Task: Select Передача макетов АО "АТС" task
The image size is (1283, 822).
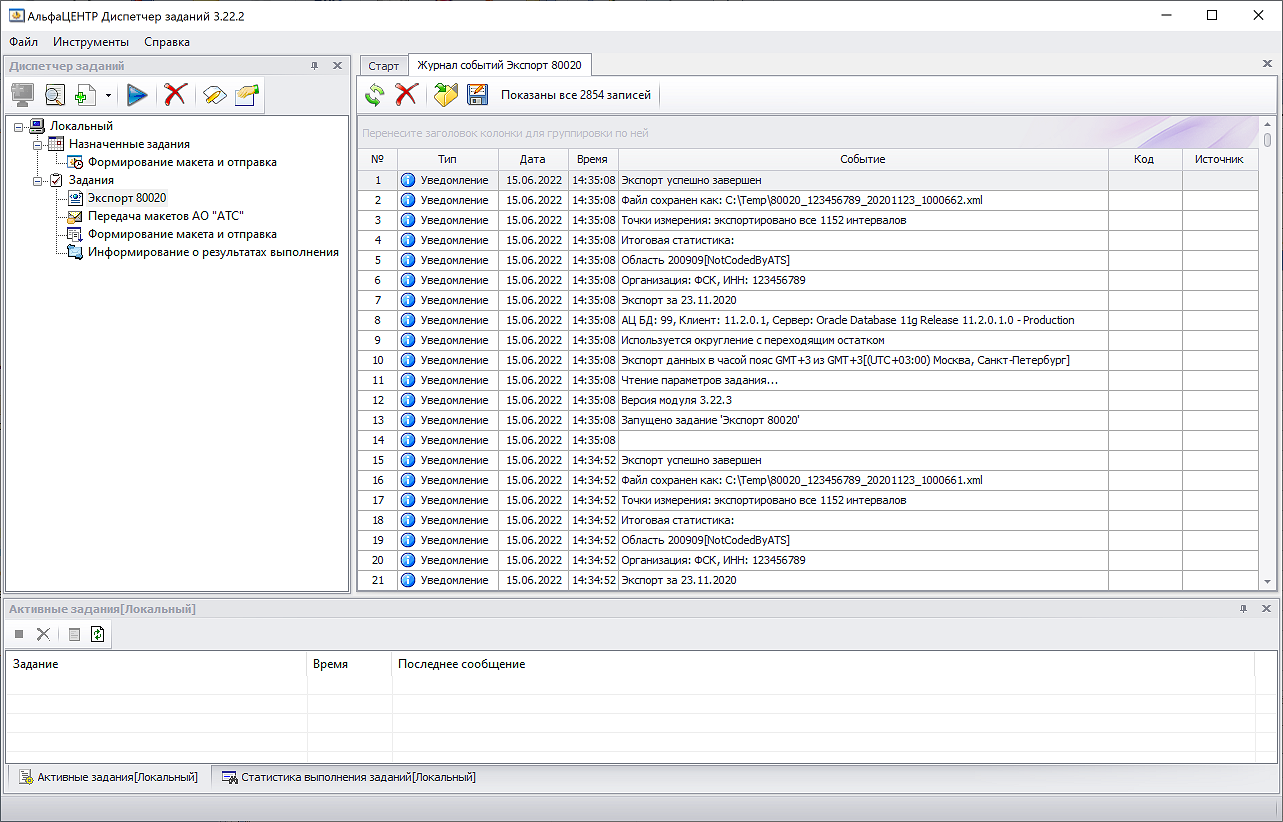Action: coord(166,216)
